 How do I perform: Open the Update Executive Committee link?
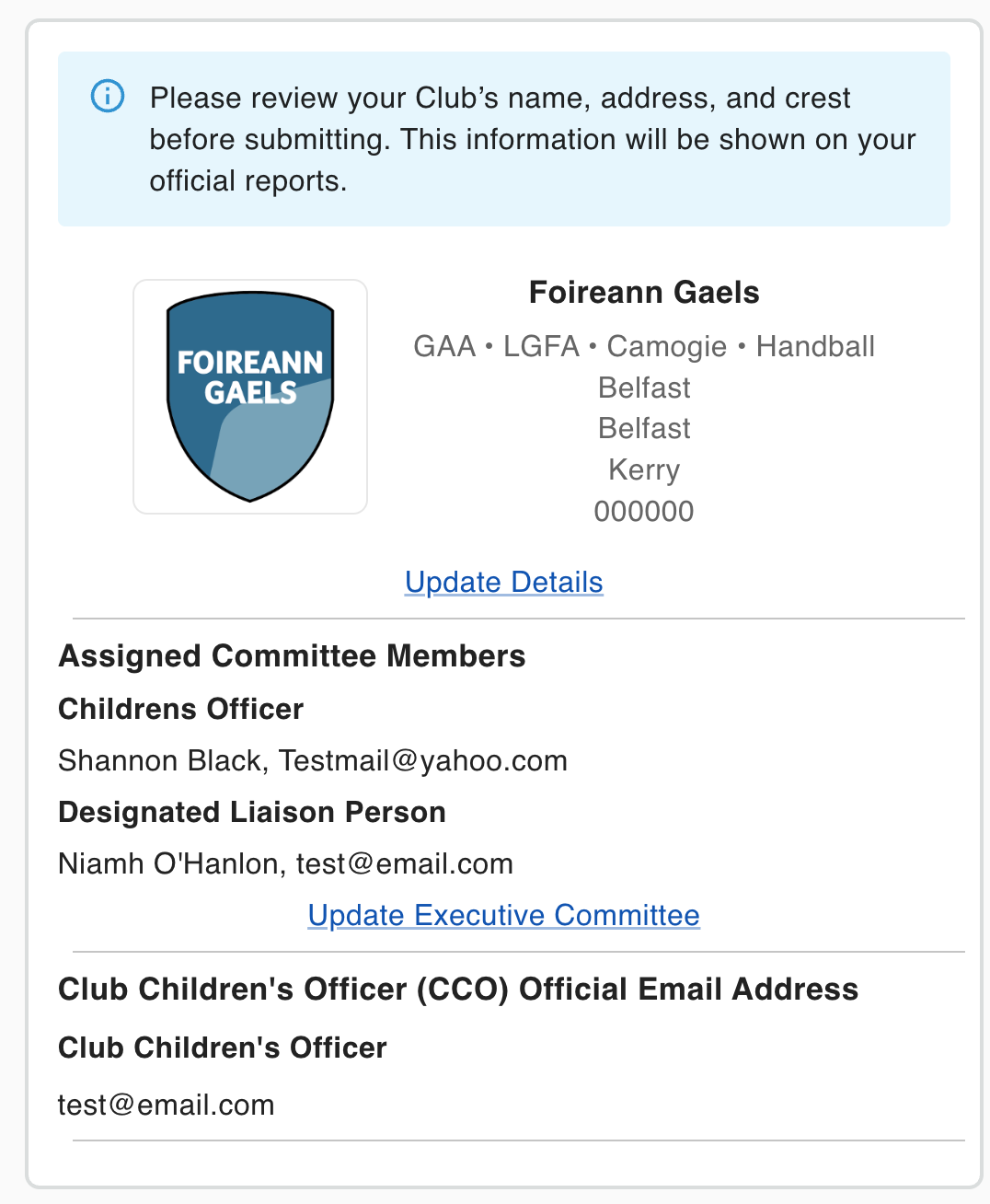coord(504,915)
